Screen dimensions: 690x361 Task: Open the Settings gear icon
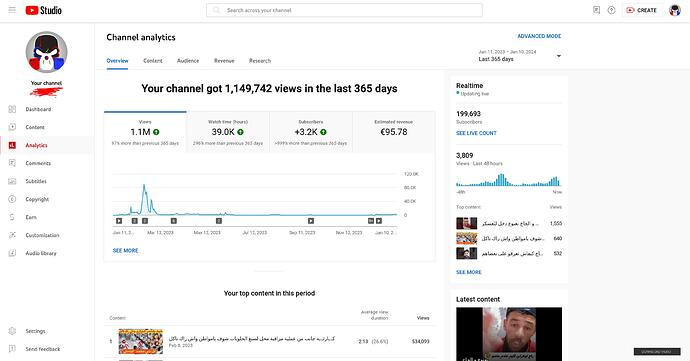click(x=12, y=331)
